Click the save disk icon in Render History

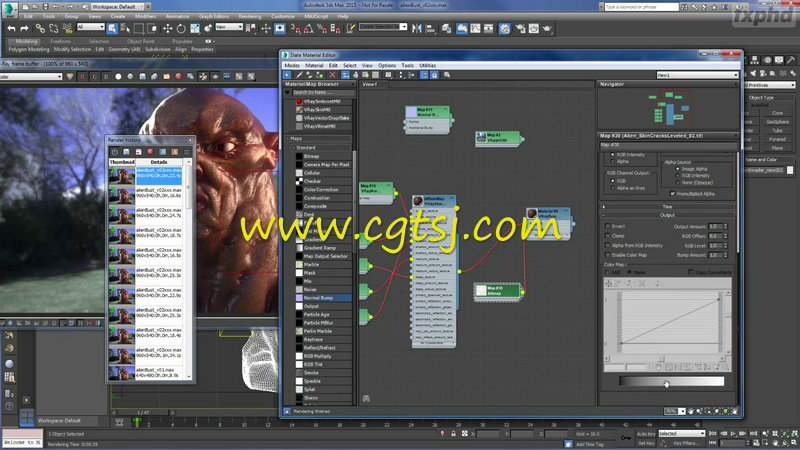(x=127, y=152)
